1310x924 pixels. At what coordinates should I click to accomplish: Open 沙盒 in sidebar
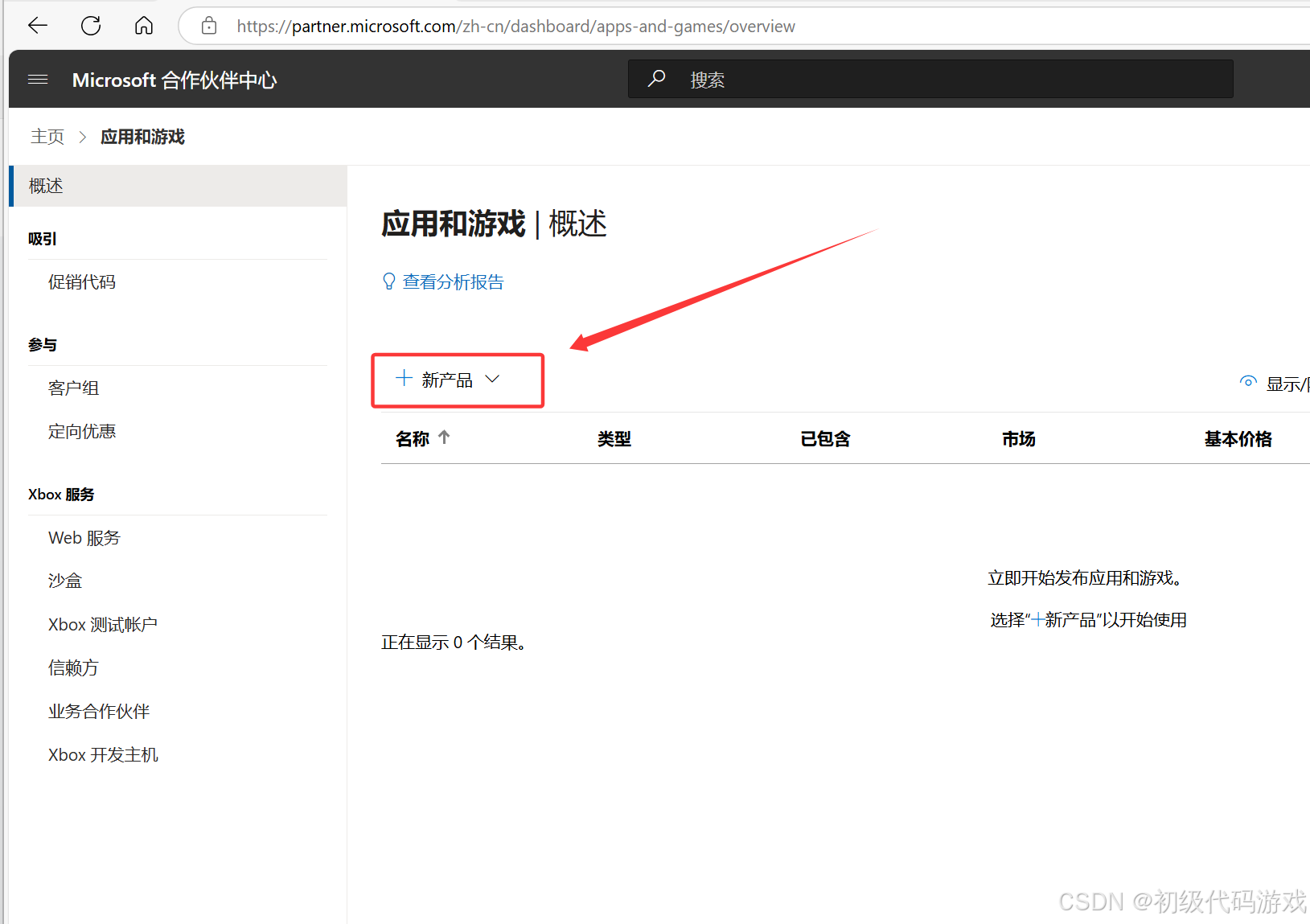coord(65,581)
